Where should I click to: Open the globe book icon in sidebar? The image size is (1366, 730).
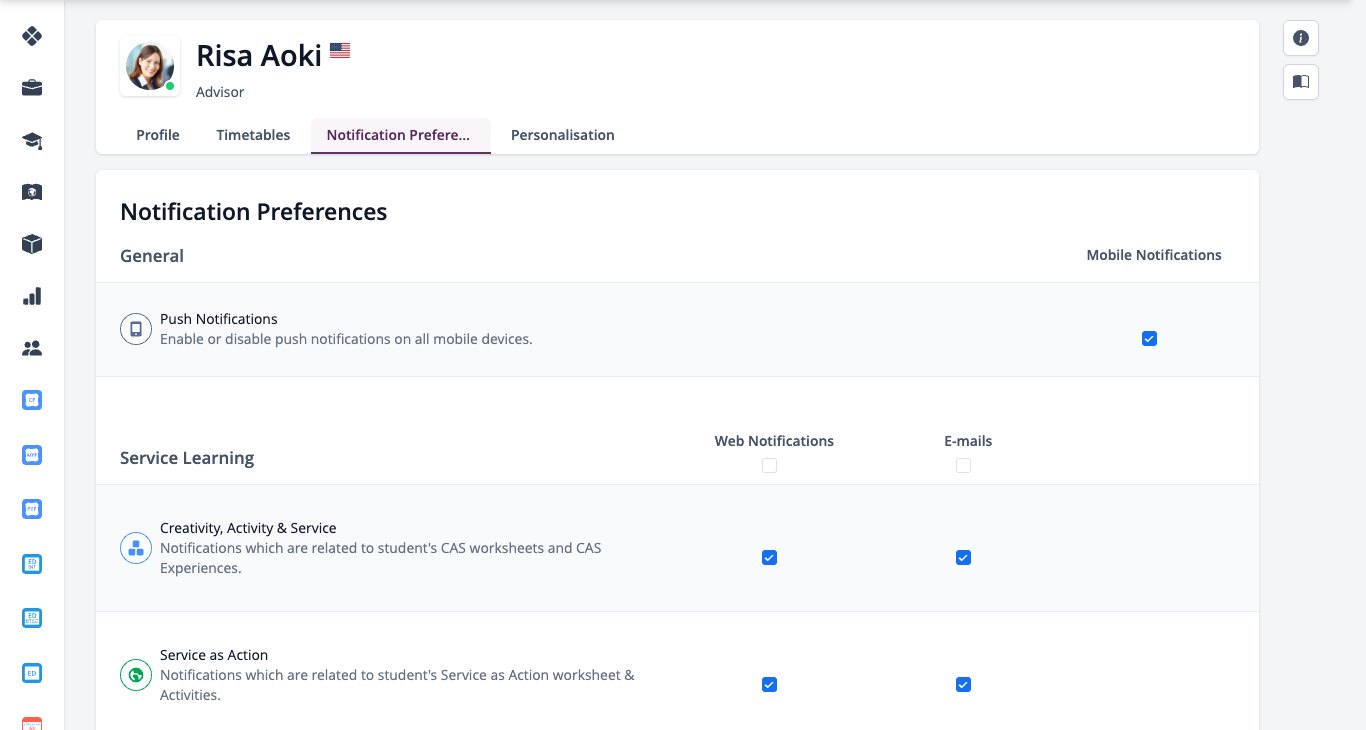(32, 192)
